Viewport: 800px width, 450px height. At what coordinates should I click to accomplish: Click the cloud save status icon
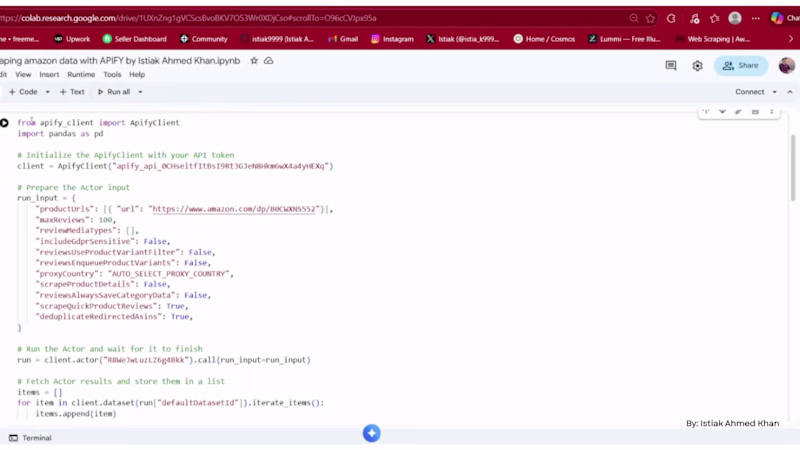(x=268, y=61)
